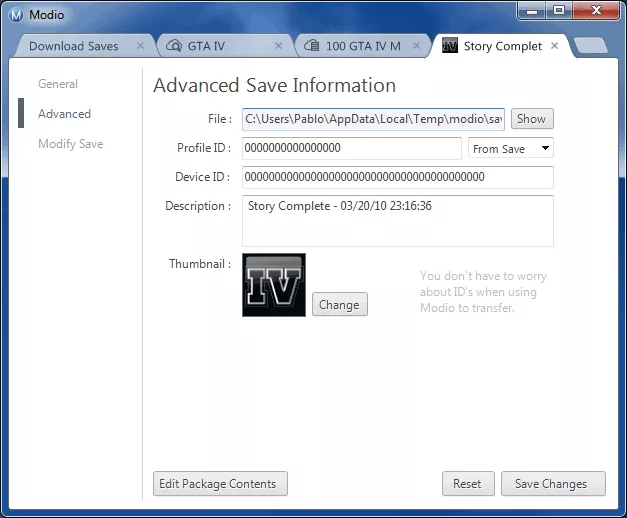Viewport: 627px width, 518px height.
Task: Click the File path field
Action: [x=373, y=119]
